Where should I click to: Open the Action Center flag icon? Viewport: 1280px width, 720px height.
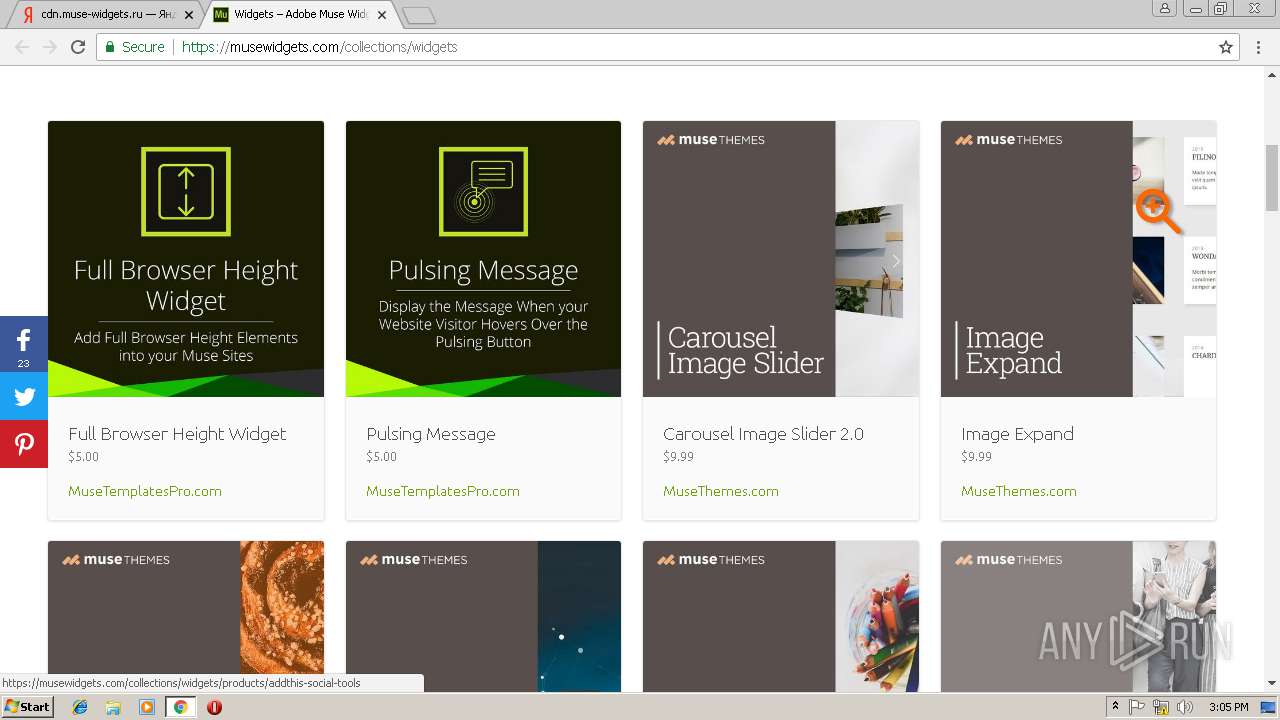[1138, 707]
